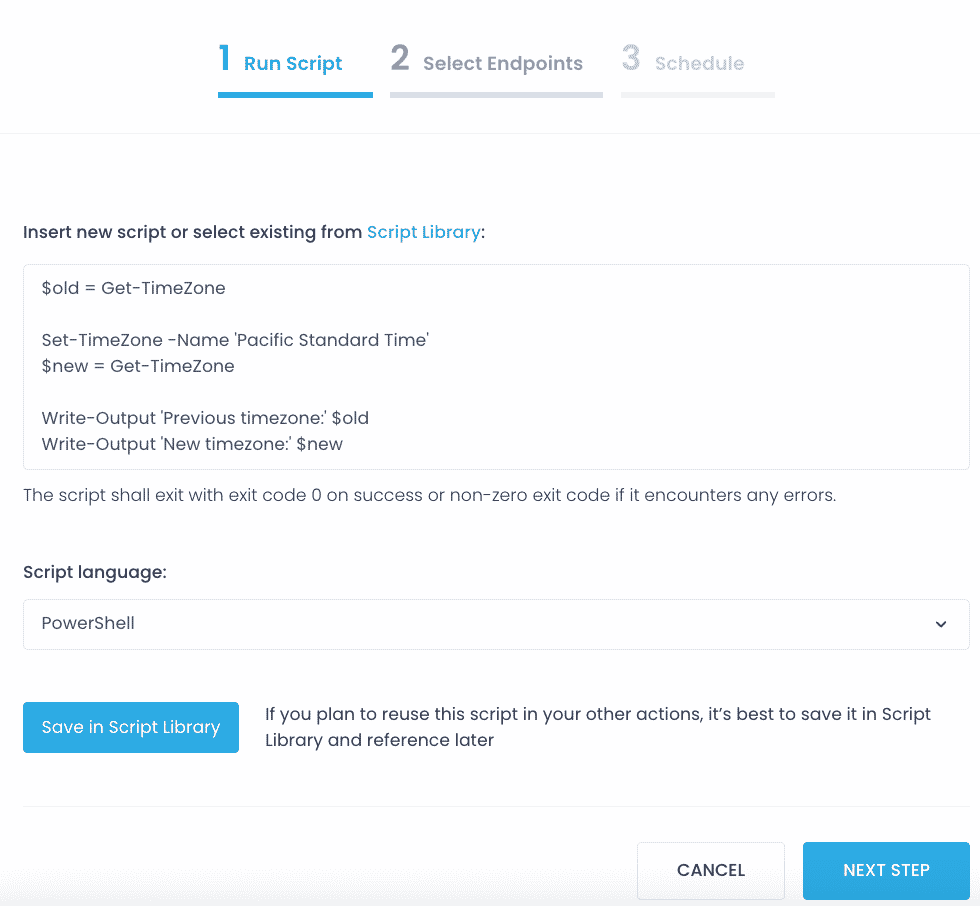Click the 'New timezone:' Write-Output line
Image resolution: width=980 pixels, height=906 pixels.
click(x=192, y=444)
